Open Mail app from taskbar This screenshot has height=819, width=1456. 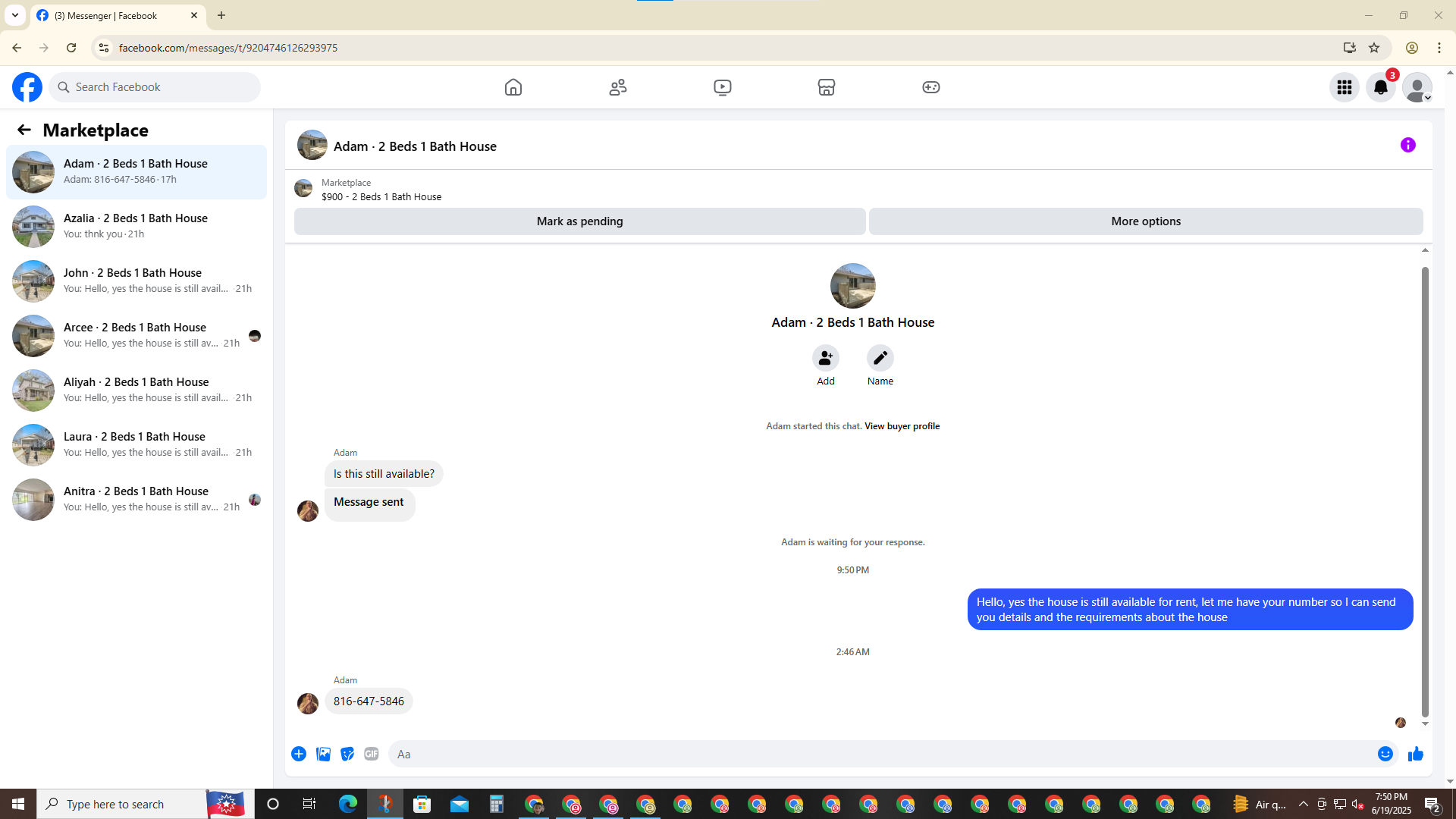[x=460, y=804]
